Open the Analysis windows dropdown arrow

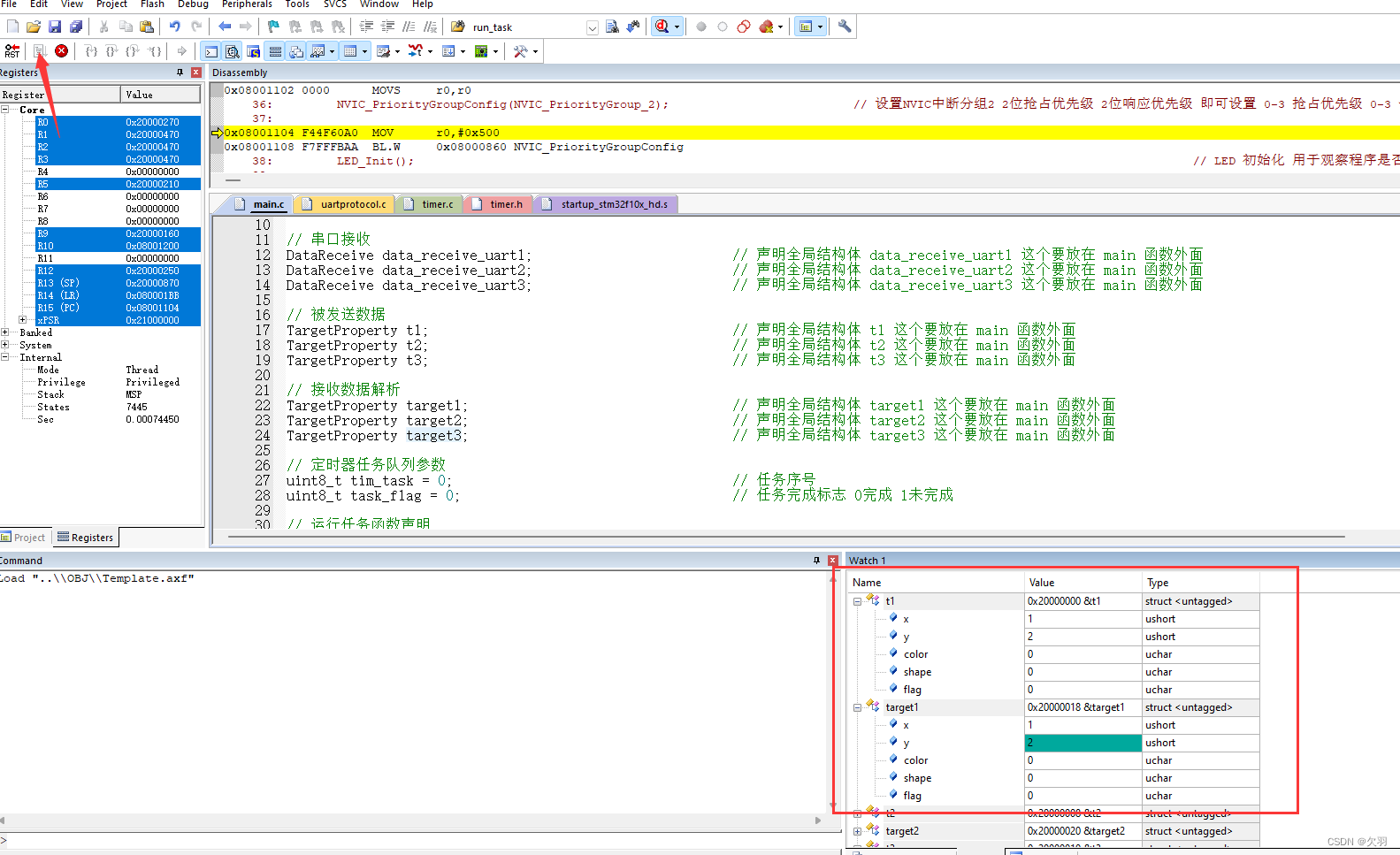[431, 51]
